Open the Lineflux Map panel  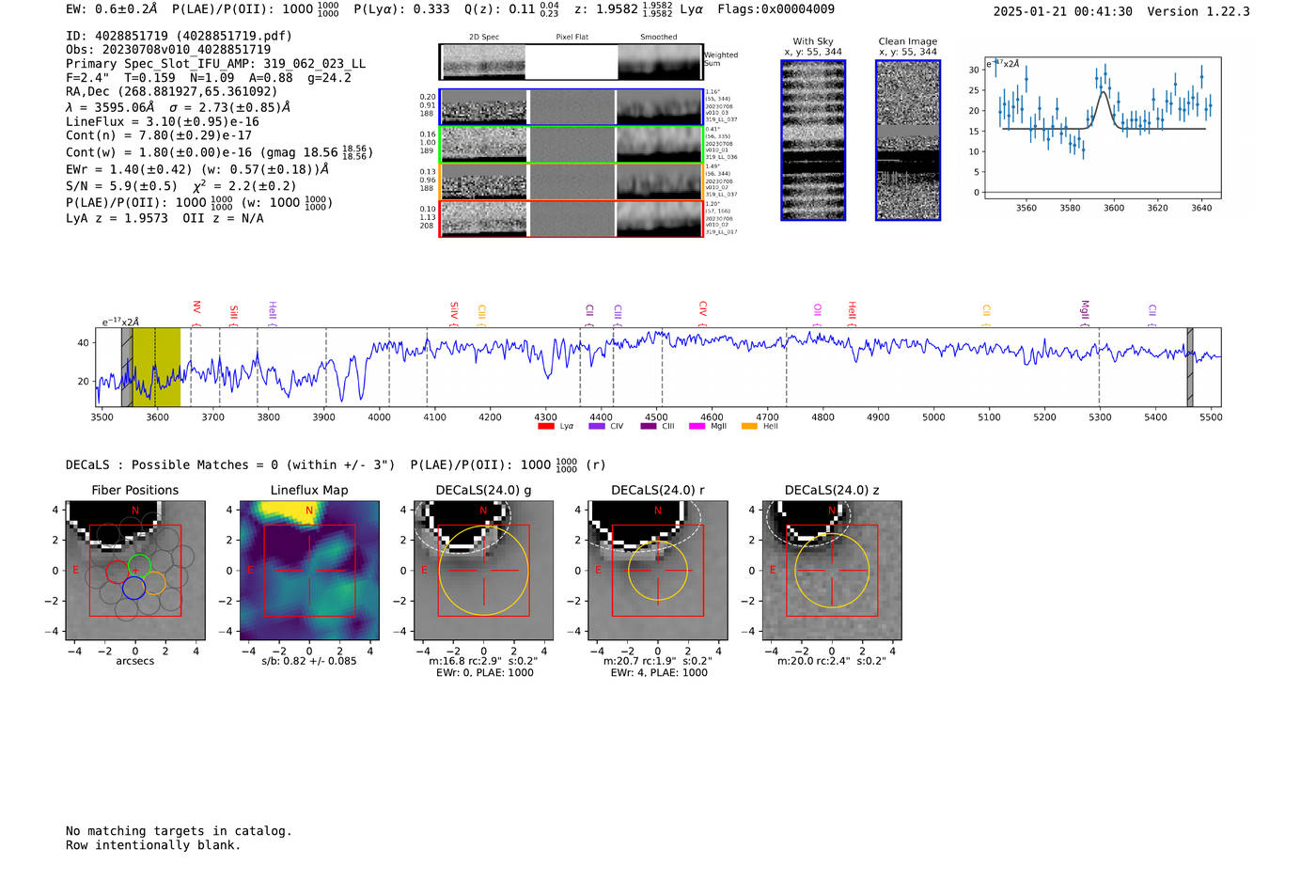point(309,571)
